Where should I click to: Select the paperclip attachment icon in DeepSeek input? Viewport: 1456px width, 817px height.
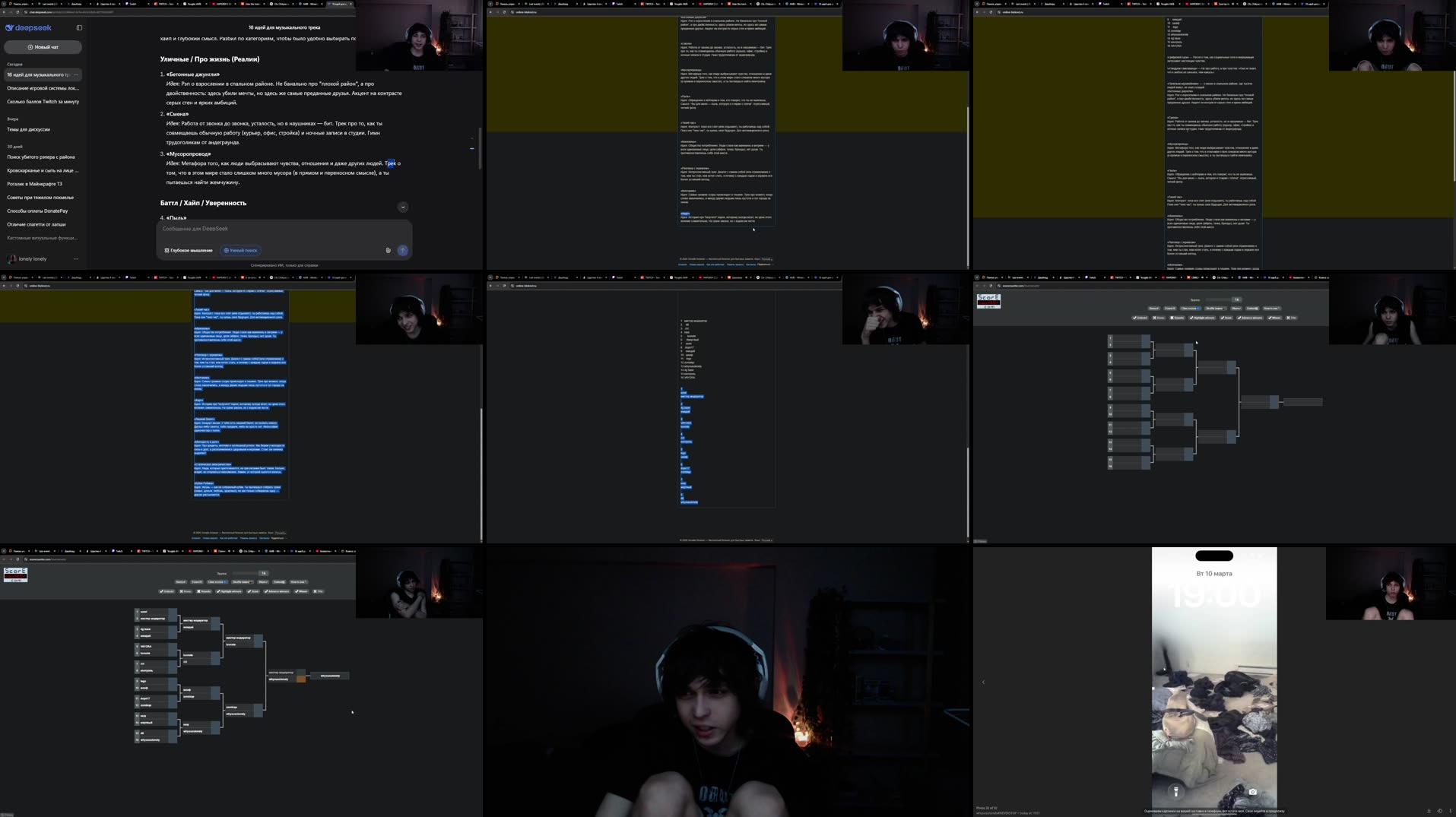coord(389,250)
